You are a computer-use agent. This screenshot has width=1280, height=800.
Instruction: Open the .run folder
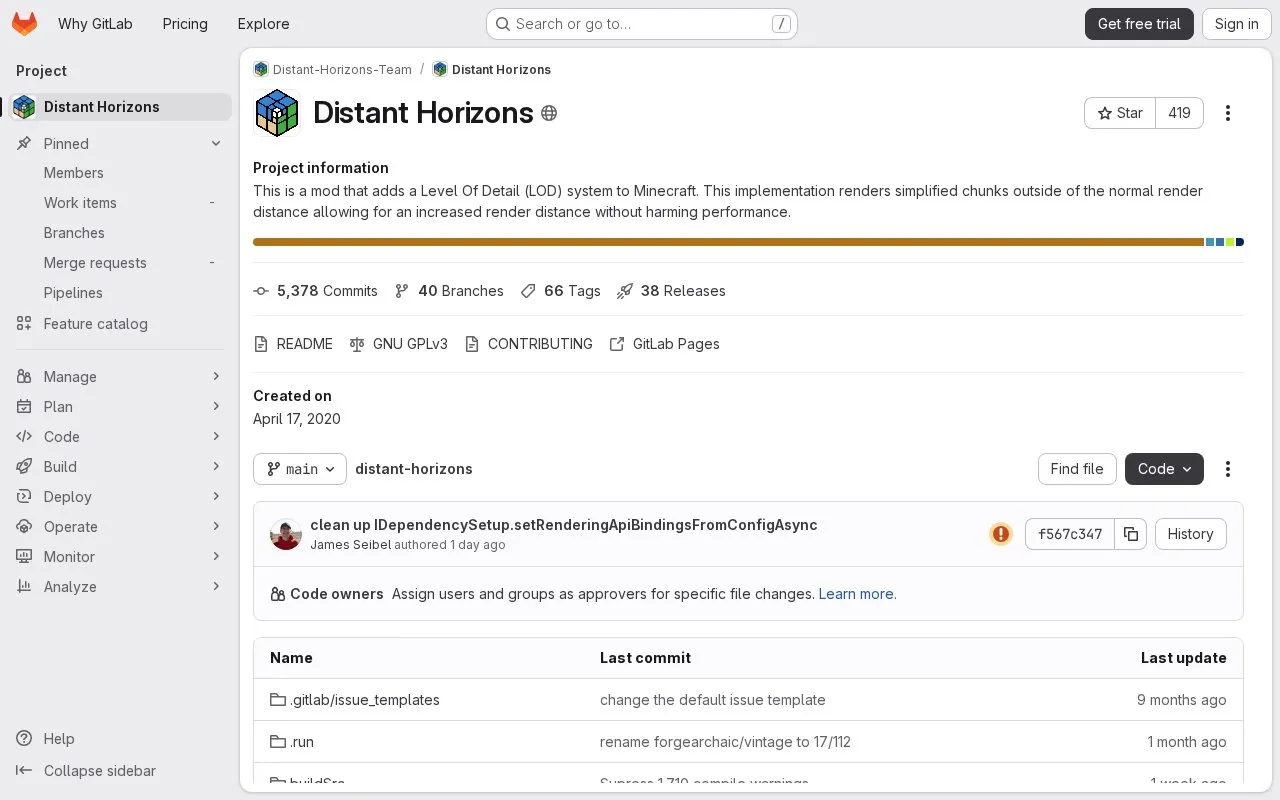tap(302, 742)
